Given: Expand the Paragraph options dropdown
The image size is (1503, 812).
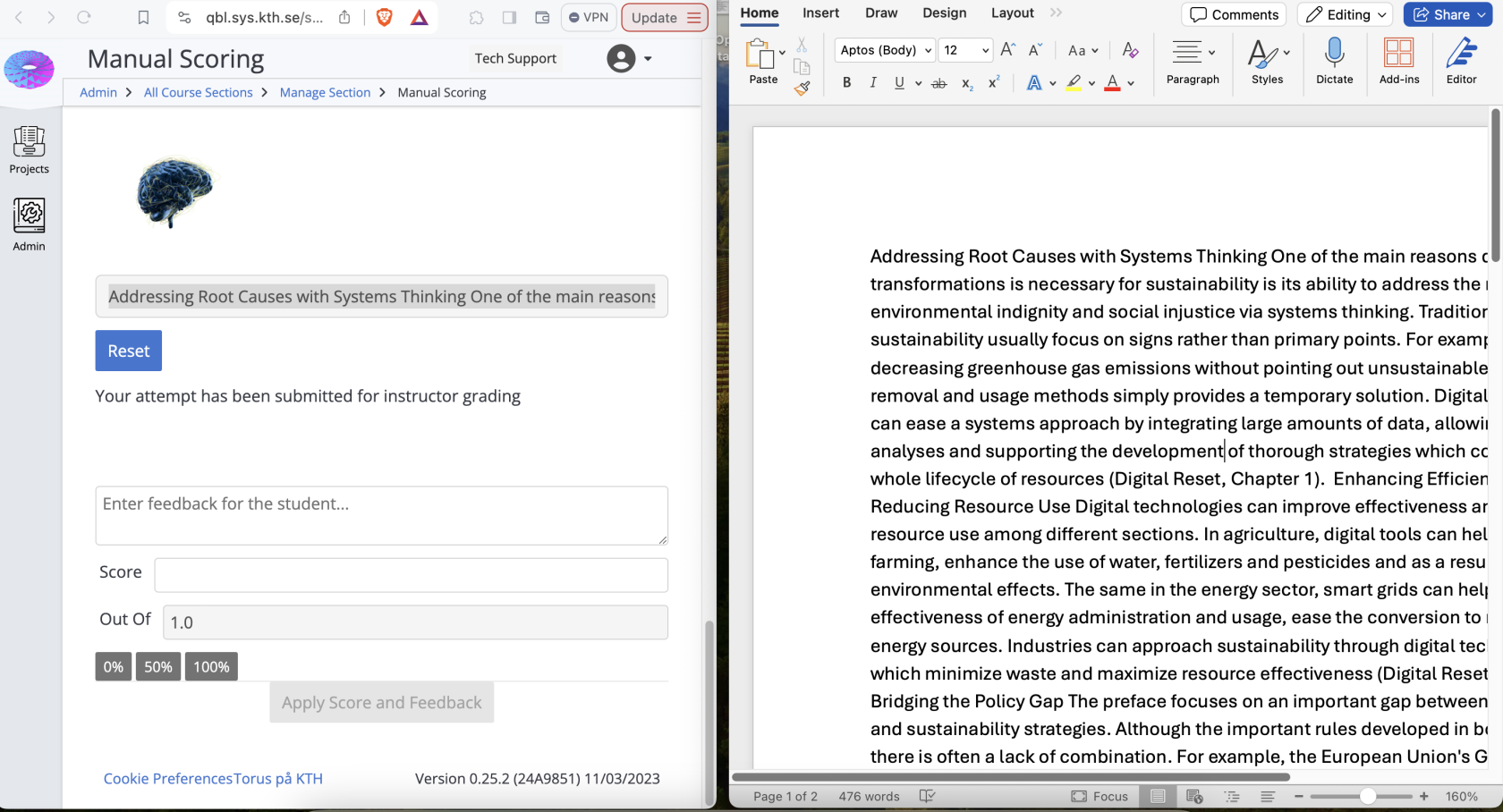Looking at the screenshot, I should point(1212,52).
